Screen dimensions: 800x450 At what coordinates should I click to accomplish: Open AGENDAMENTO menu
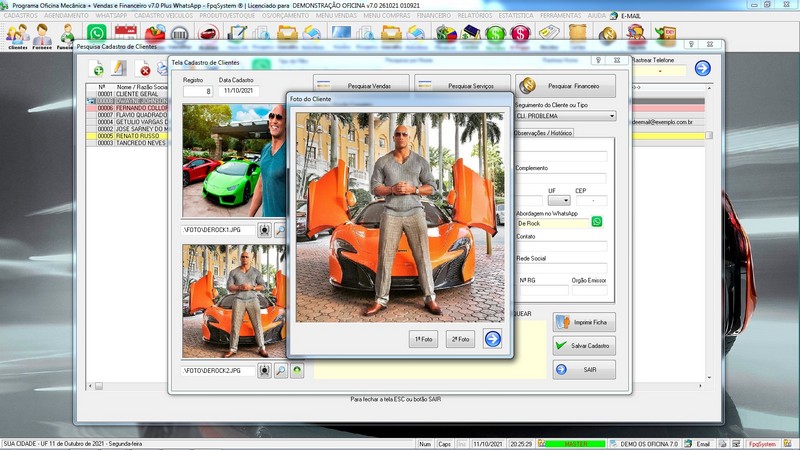[66, 16]
